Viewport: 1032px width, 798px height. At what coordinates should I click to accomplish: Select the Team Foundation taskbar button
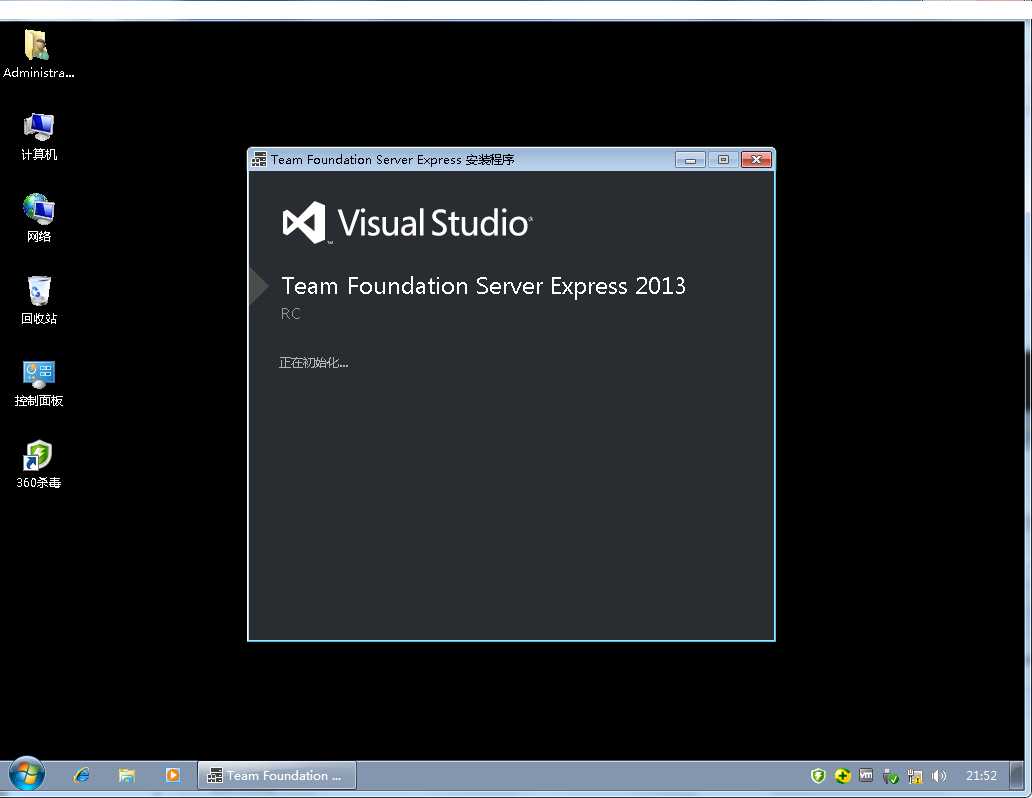coord(277,776)
